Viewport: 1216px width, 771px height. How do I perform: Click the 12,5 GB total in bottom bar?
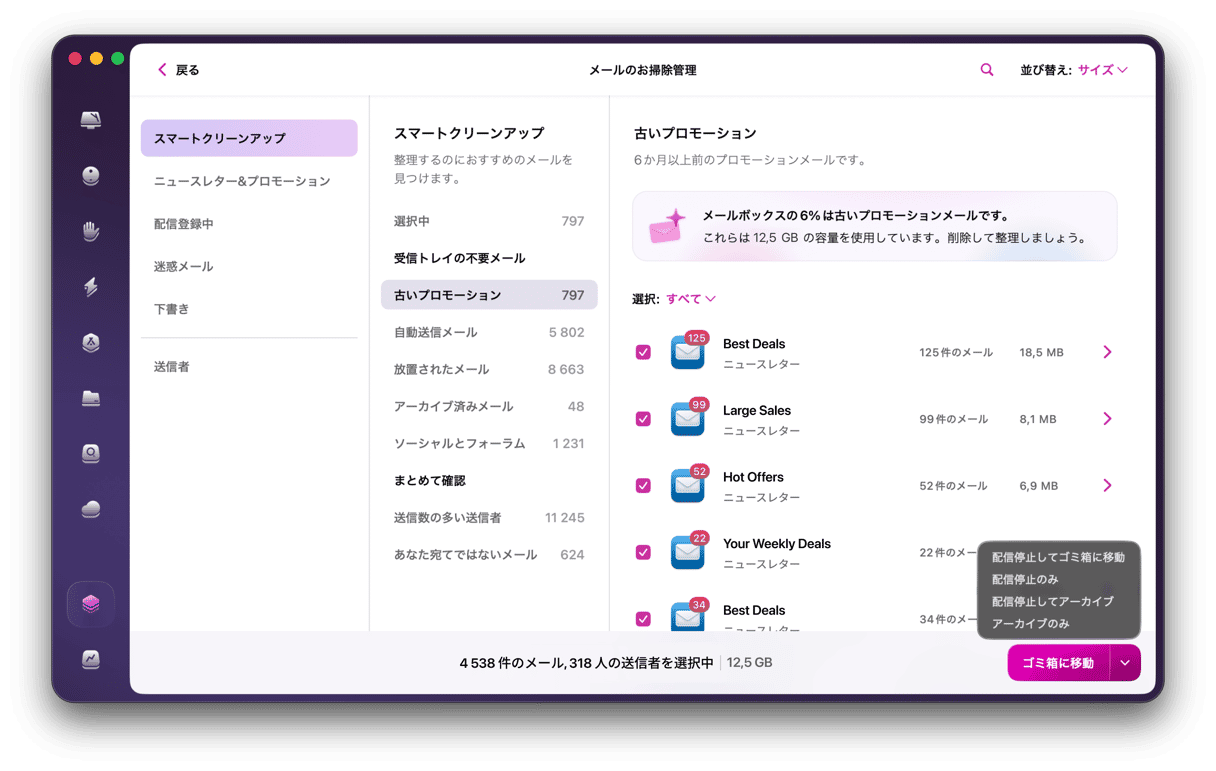tap(749, 663)
